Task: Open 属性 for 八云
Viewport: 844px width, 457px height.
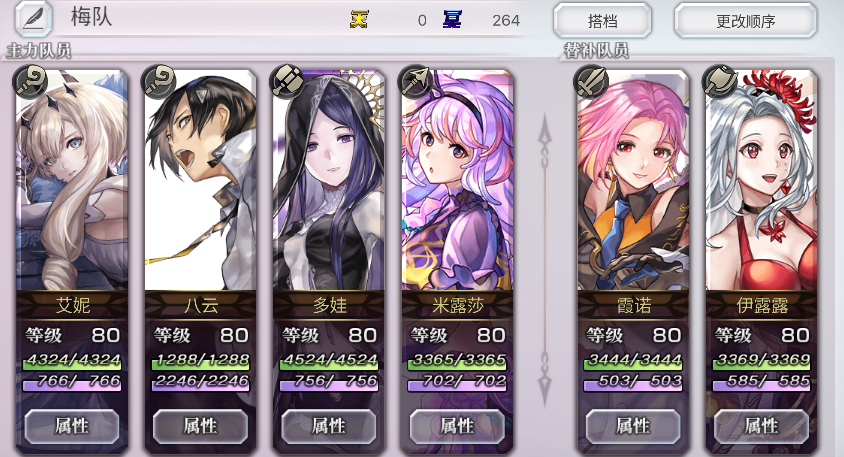Action: tap(200, 426)
